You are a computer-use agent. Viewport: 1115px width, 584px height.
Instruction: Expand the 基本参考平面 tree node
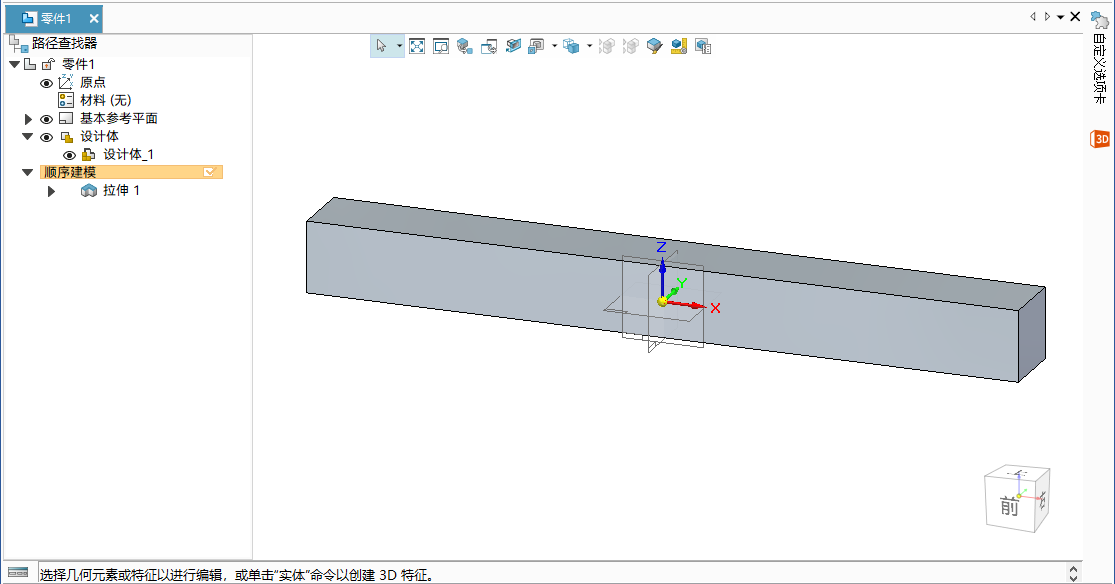pos(28,119)
